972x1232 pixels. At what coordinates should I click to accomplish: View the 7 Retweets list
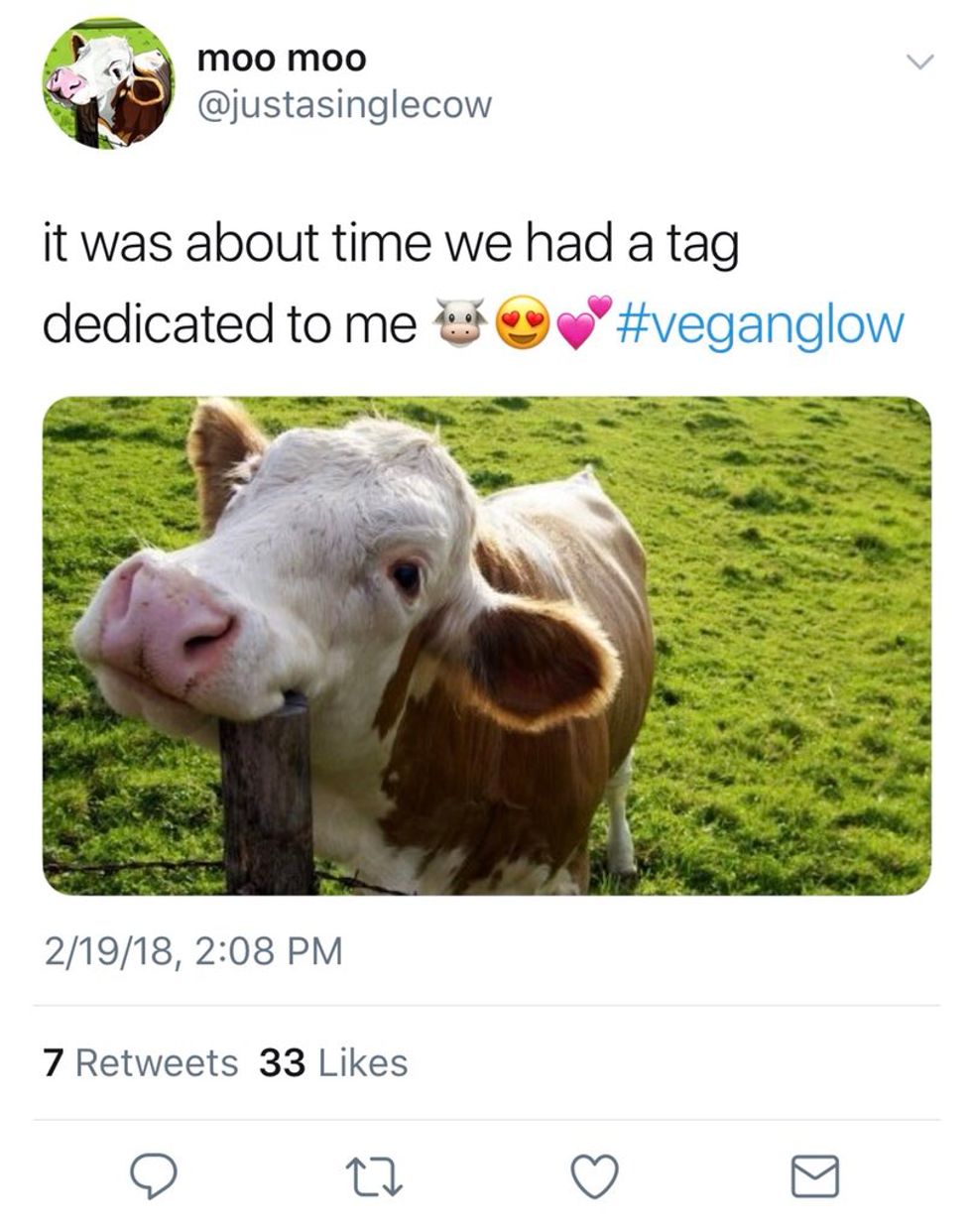coord(141,1062)
